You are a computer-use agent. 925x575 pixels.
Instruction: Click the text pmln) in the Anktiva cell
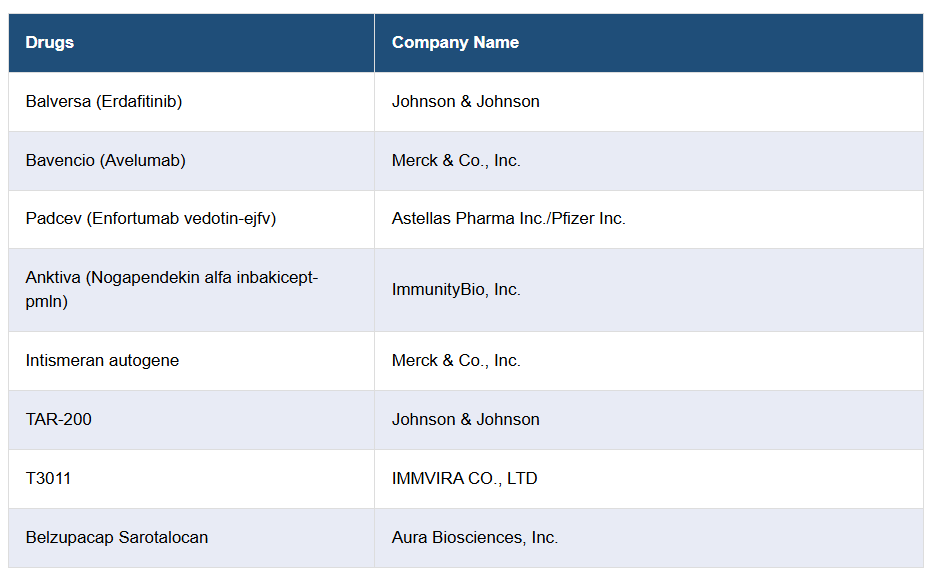click(47, 301)
